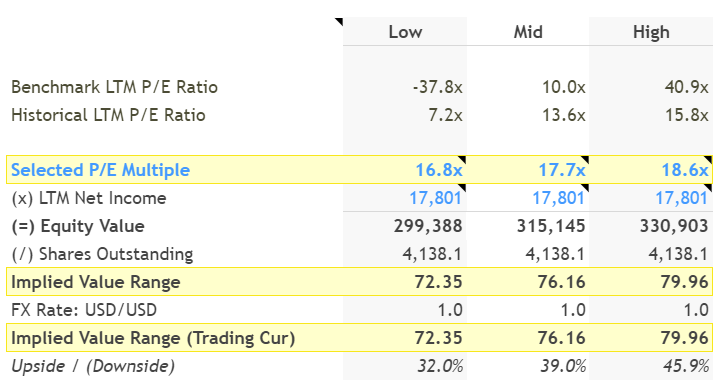Select the High column header
Viewport: 718px width, 387px height.
(651, 32)
